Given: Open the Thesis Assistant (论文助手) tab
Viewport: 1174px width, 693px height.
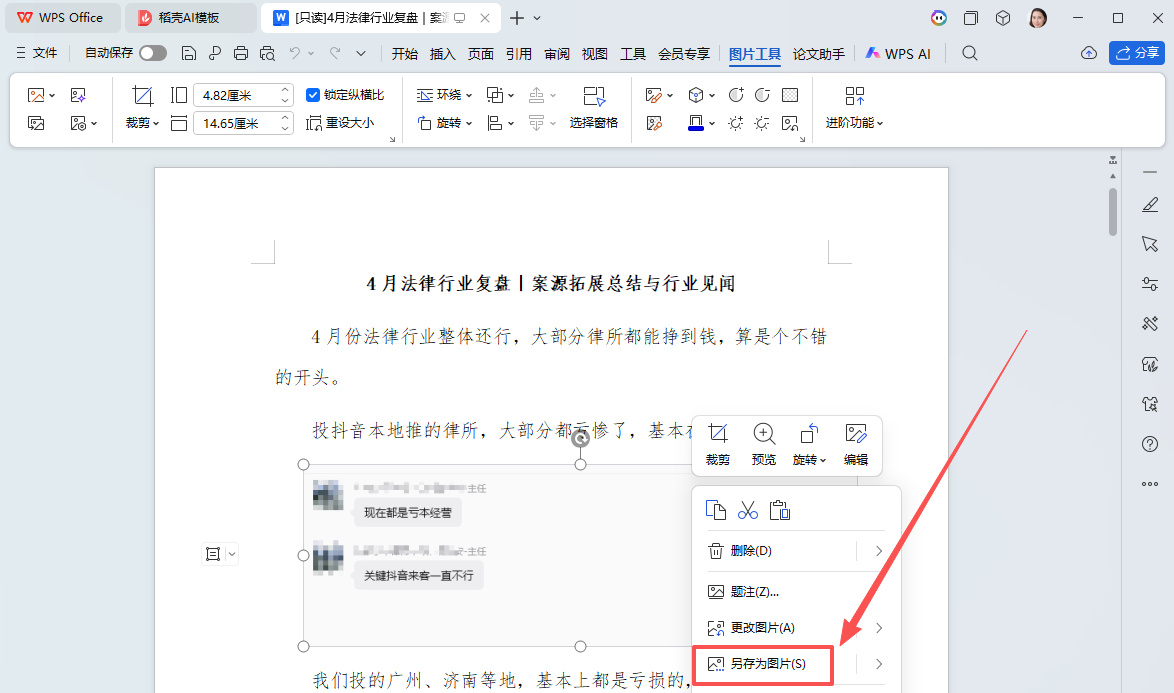Looking at the screenshot, I should 818,54.
